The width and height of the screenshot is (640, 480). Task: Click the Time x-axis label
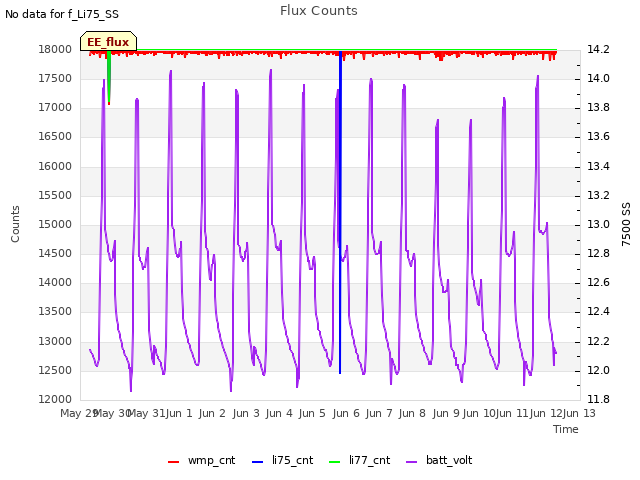[x=566, y=429]
